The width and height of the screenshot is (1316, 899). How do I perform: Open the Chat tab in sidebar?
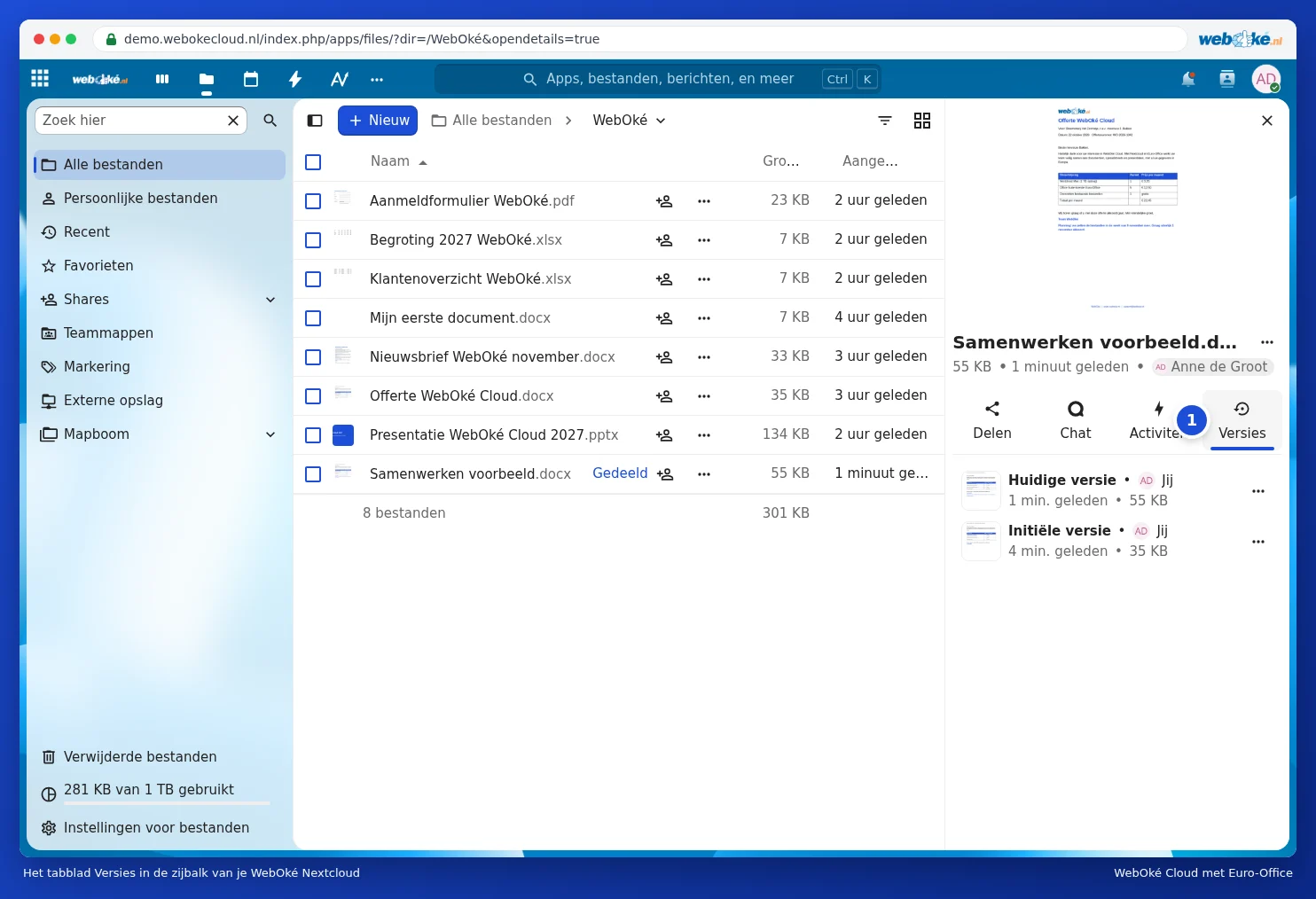click(1076, 420)
